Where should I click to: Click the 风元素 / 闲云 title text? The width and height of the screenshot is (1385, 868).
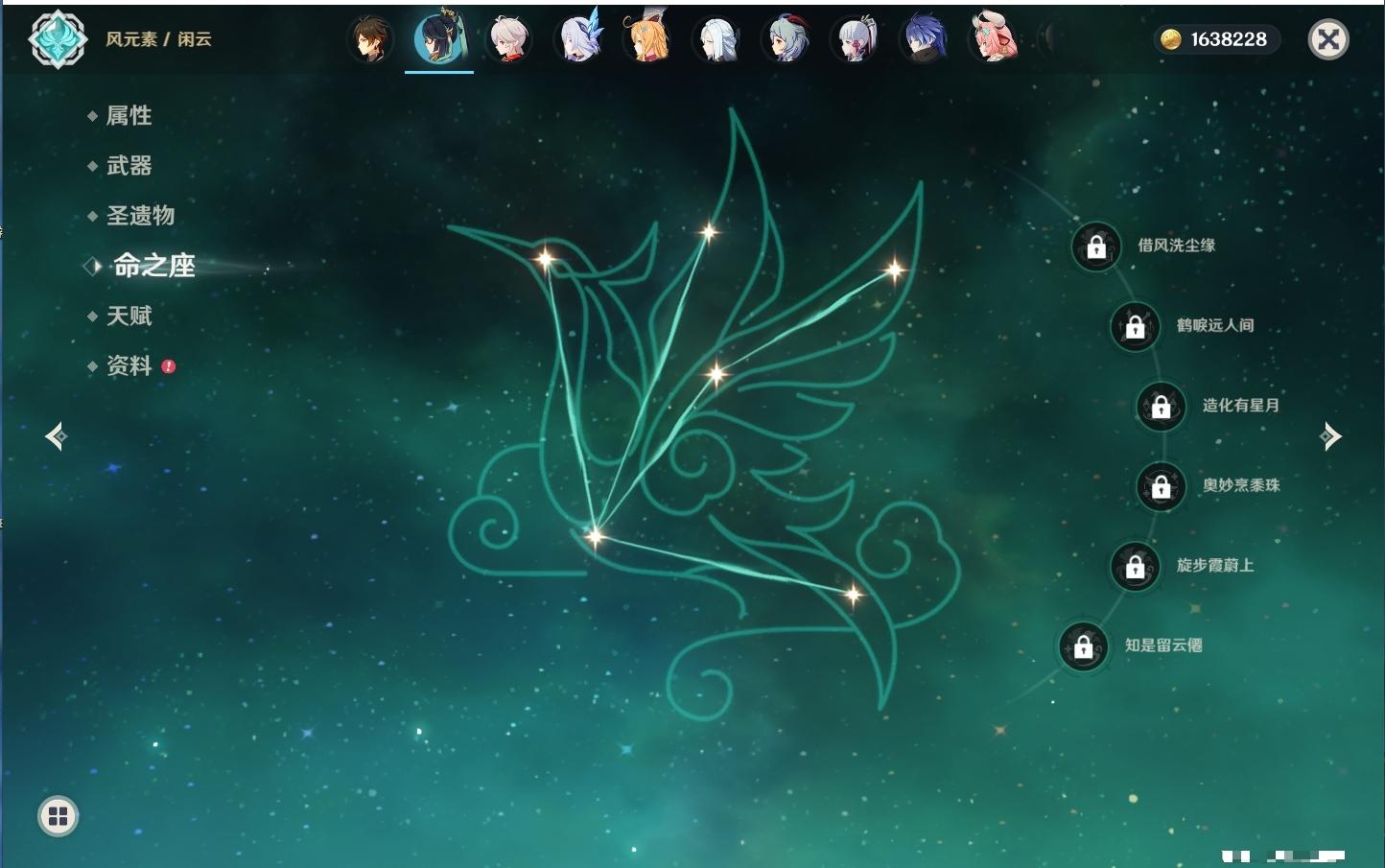(x=158, y=39)
